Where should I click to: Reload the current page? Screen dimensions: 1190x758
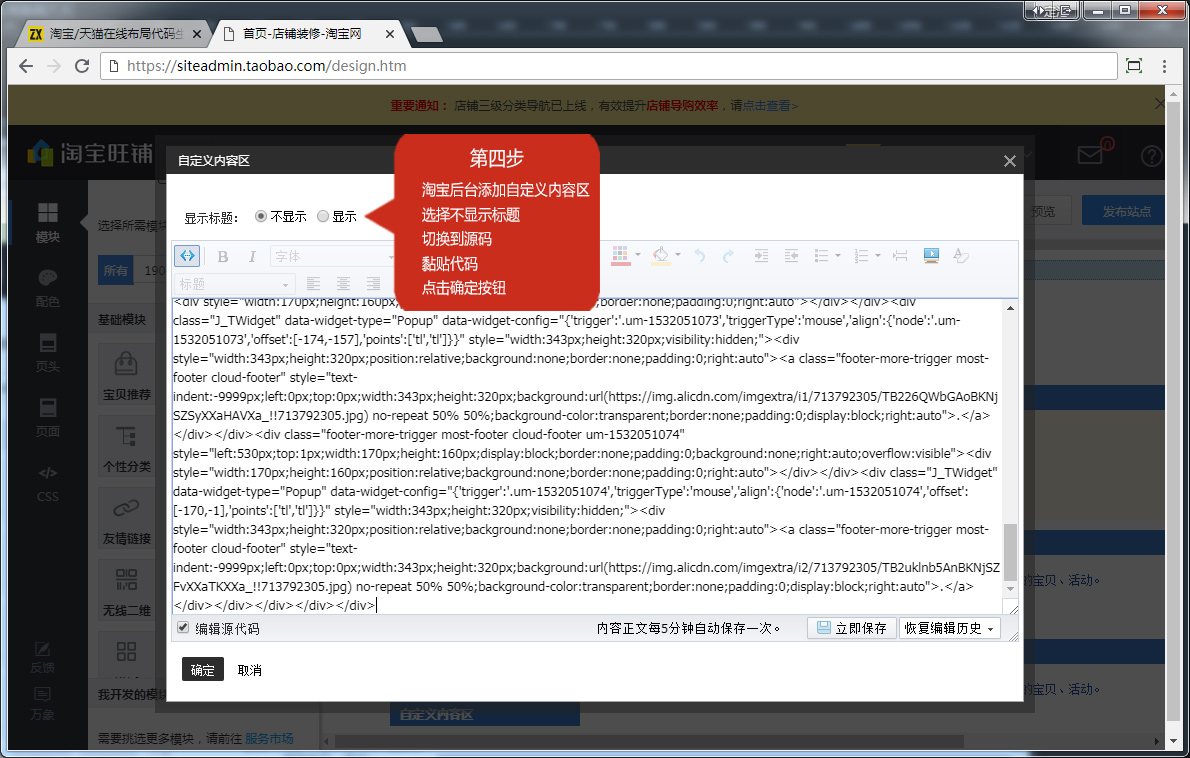point(82,66)
